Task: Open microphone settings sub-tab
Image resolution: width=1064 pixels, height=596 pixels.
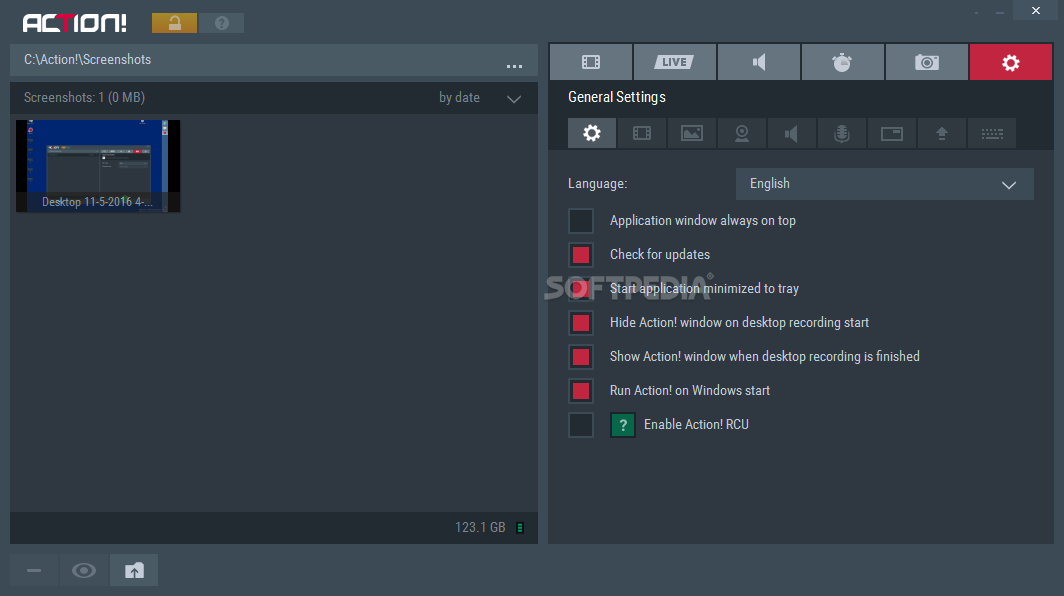Action: click(x=842, y=133)
